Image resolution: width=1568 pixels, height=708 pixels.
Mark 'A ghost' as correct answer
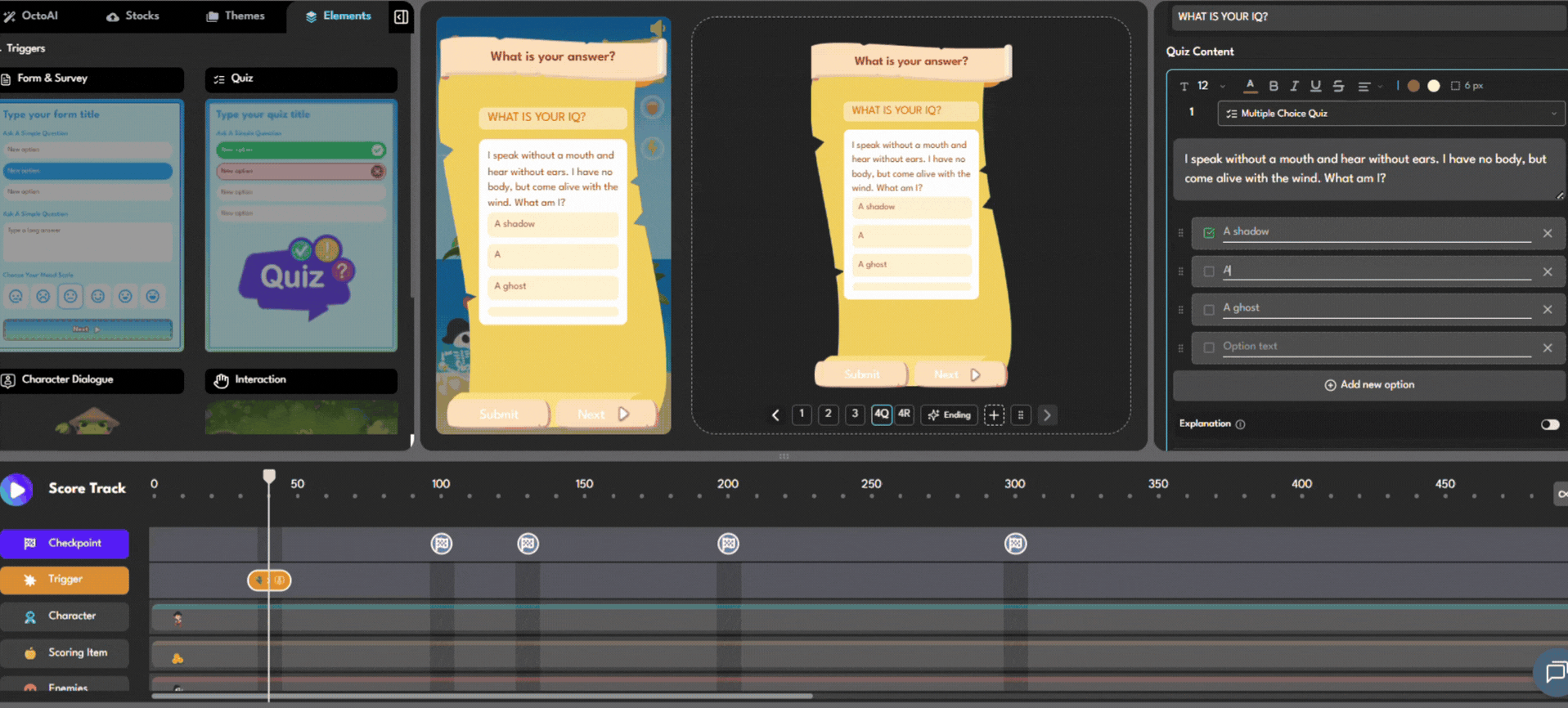(x=1209, y=310)
